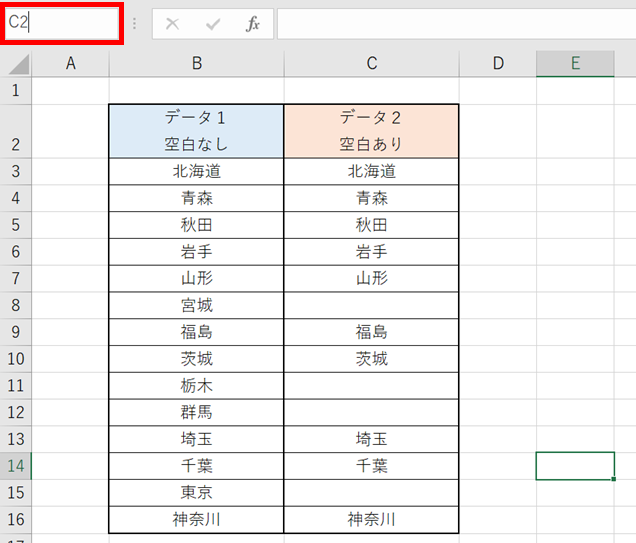Click the empty formula bar input area

(450, 24)
